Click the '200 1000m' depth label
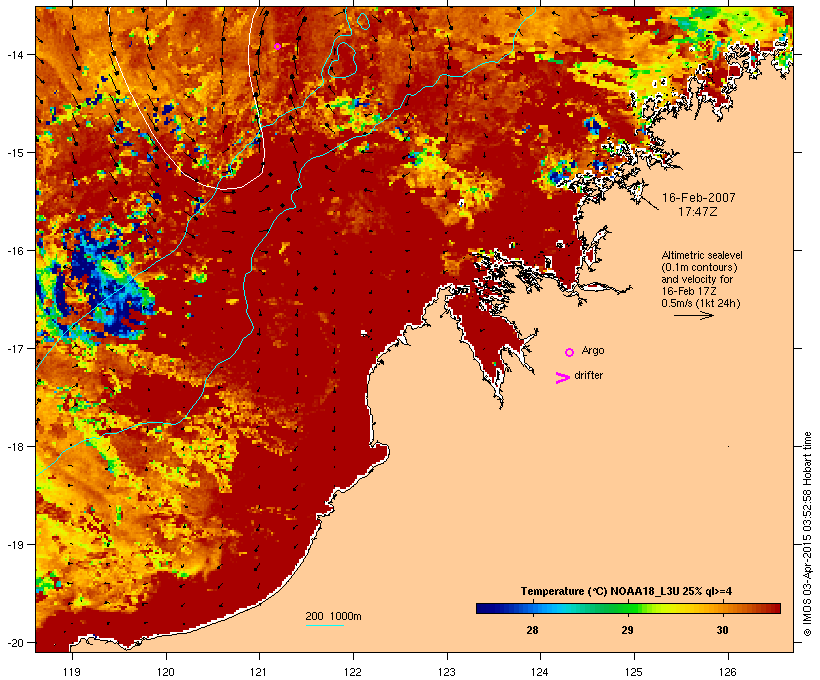Viewport: 820px width, 680px height. click(333, 616)
